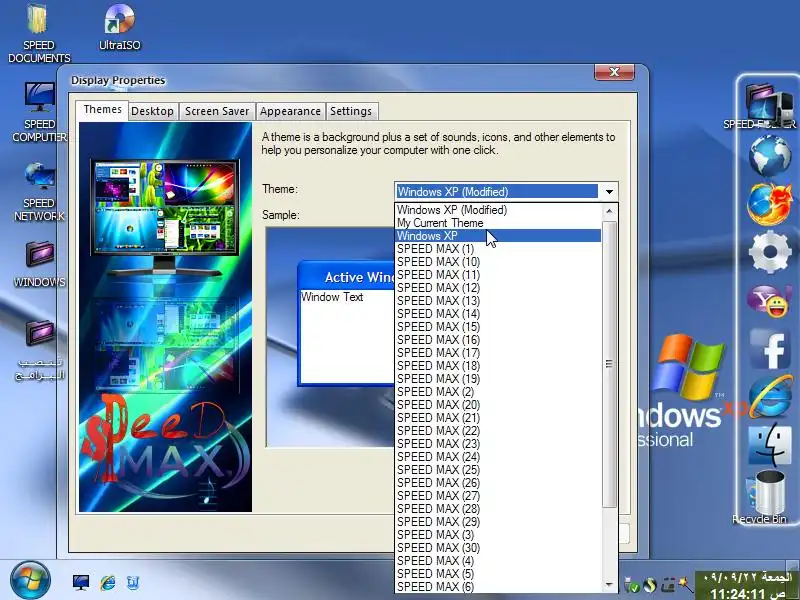Open the SPEED DOCUMENTS desktop icon
The width and height of the screenshot is (800, 600).
pos(39,33)
